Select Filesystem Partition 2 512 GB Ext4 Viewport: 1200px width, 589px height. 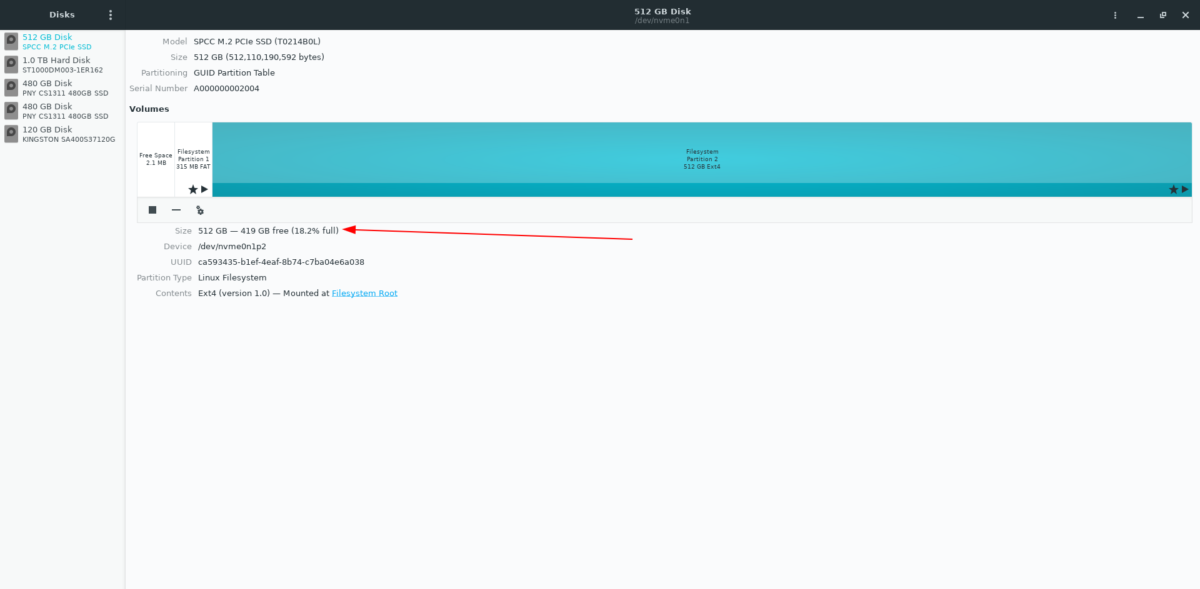point(702,159)
